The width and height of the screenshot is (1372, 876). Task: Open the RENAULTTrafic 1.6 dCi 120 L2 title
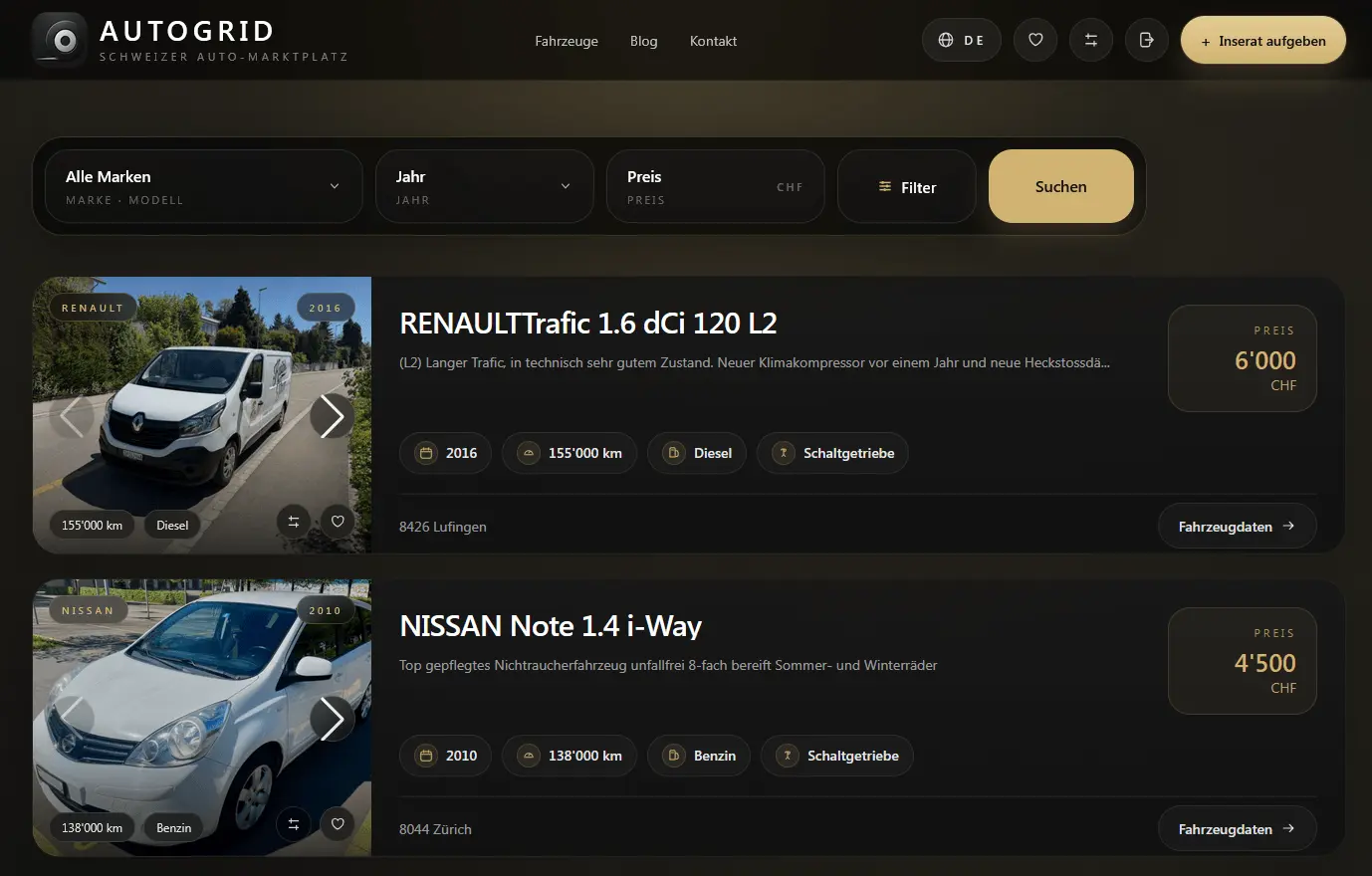(588, 323)
